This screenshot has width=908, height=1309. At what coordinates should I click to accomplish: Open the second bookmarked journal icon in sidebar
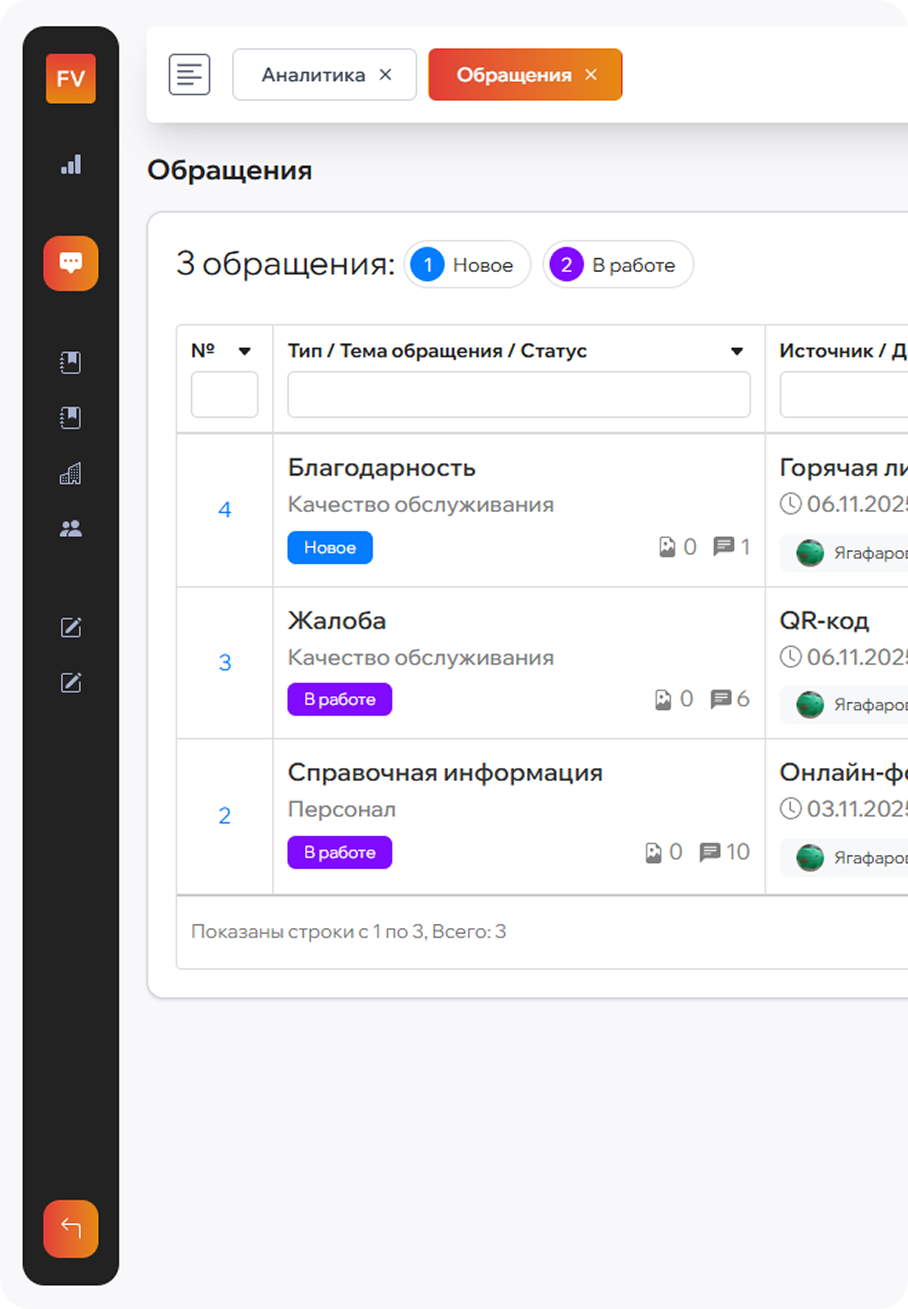70,417
